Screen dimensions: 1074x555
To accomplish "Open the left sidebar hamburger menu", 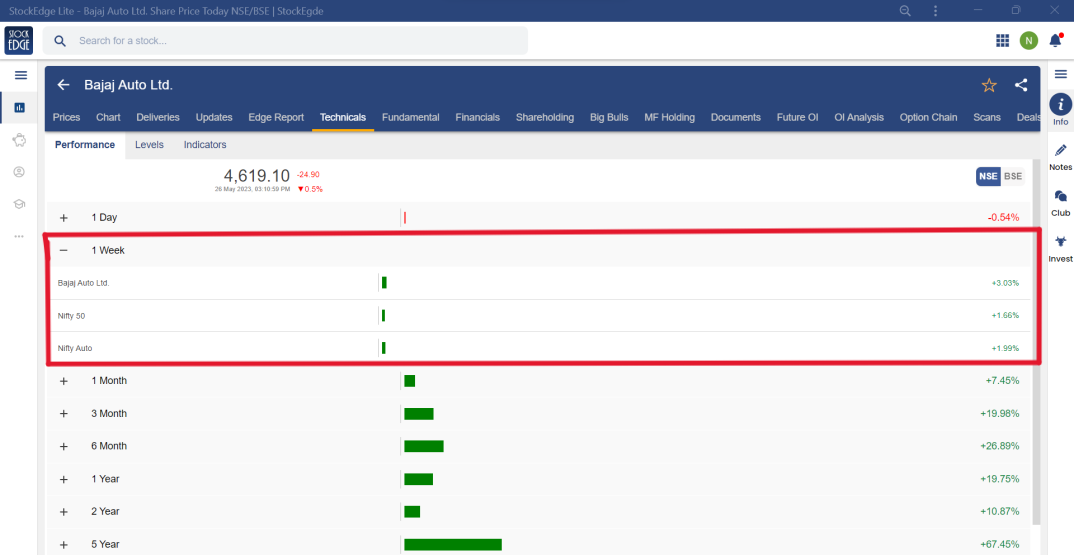I will (20, 75).
